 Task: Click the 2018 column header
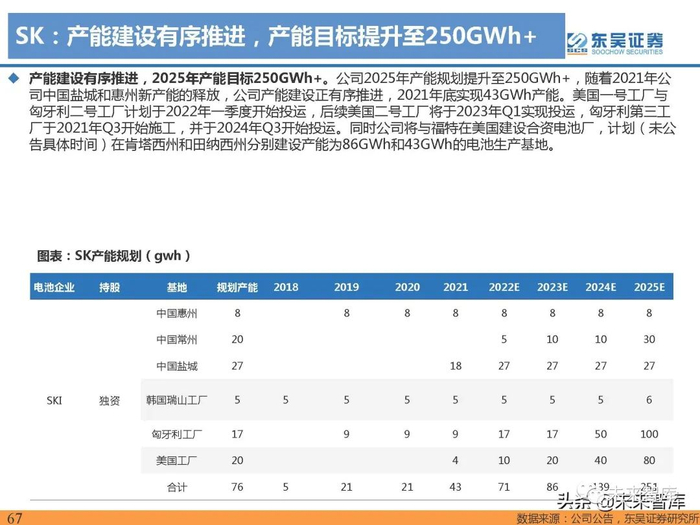coord(286,287)
